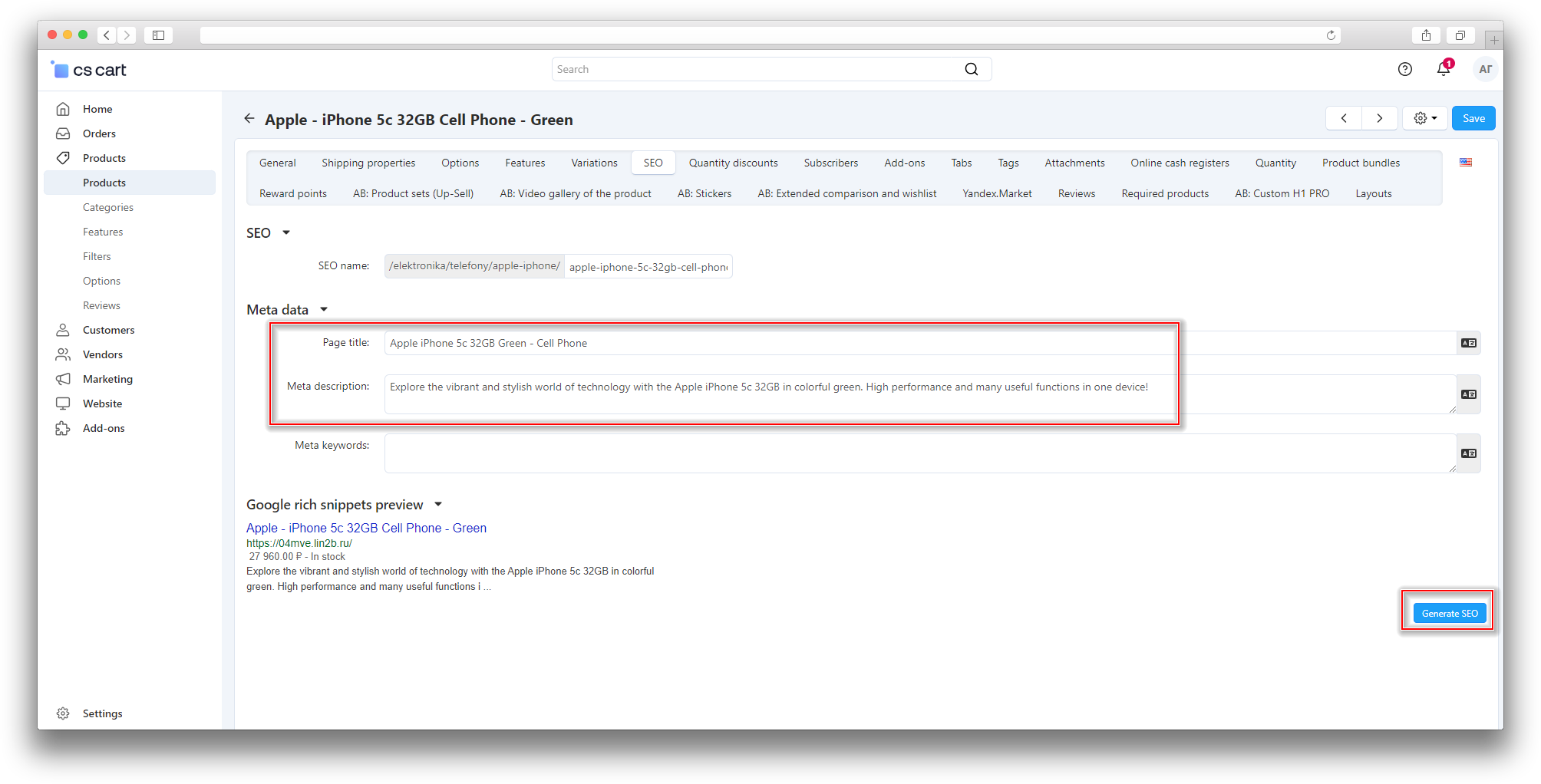This screenshot has height=784, width=1541.
Task: Collapse the SEO section
Action: [286, 233]
